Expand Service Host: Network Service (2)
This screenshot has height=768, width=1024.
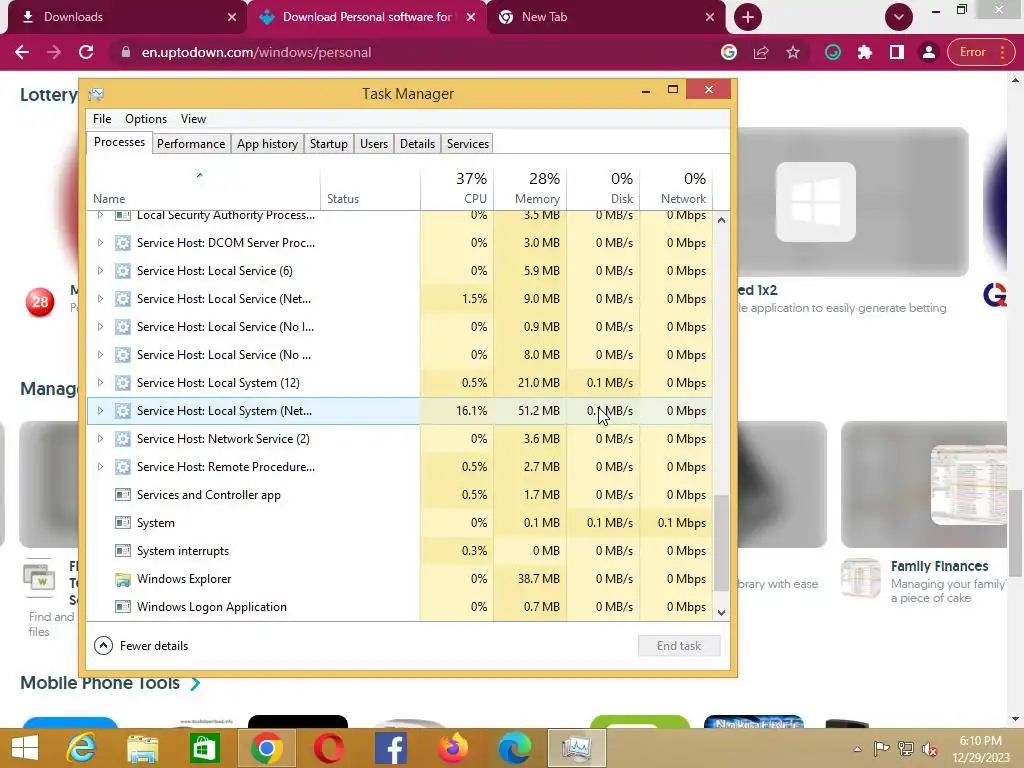100,439
